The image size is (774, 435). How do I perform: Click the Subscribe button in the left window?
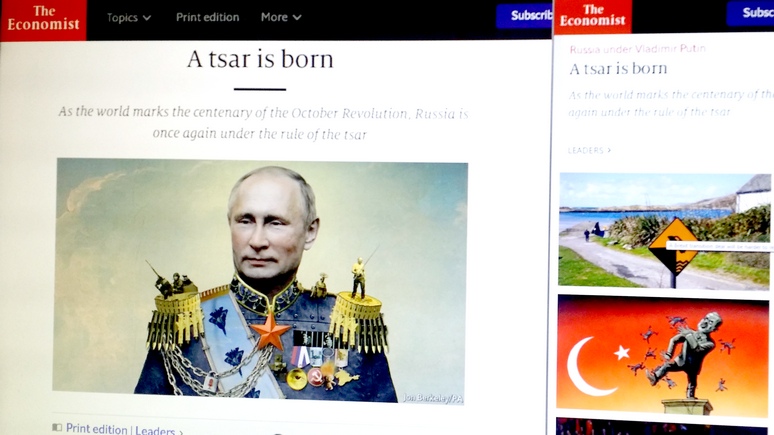[524, 16]
